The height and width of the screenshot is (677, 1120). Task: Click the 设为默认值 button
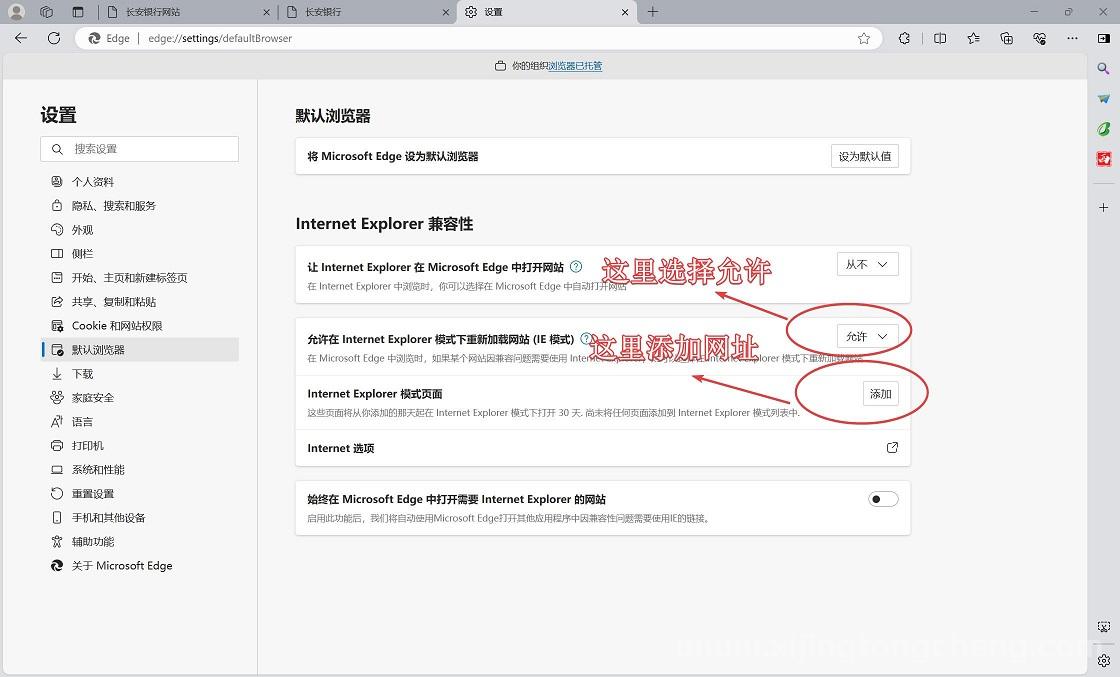click(x=865, y=156)
